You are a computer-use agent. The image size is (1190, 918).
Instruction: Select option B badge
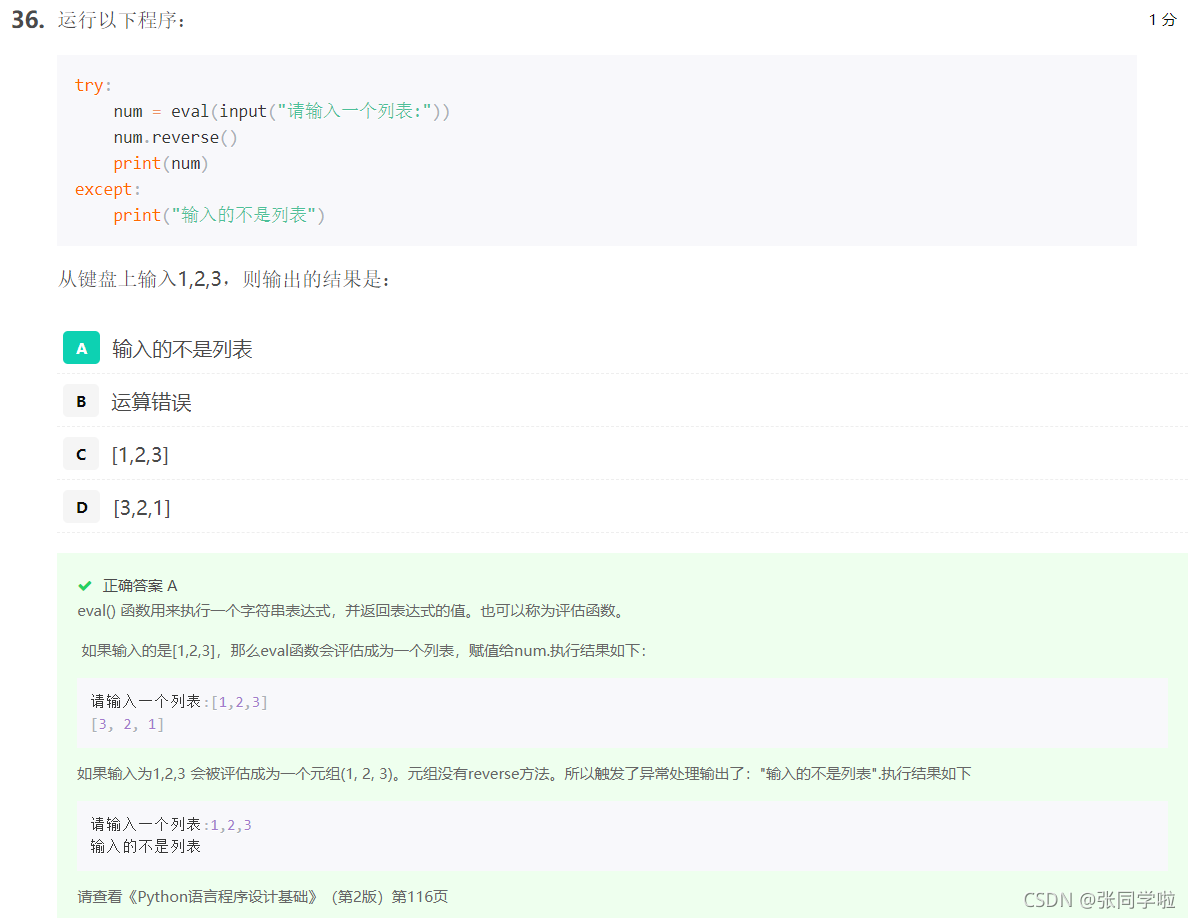(81, 401)
